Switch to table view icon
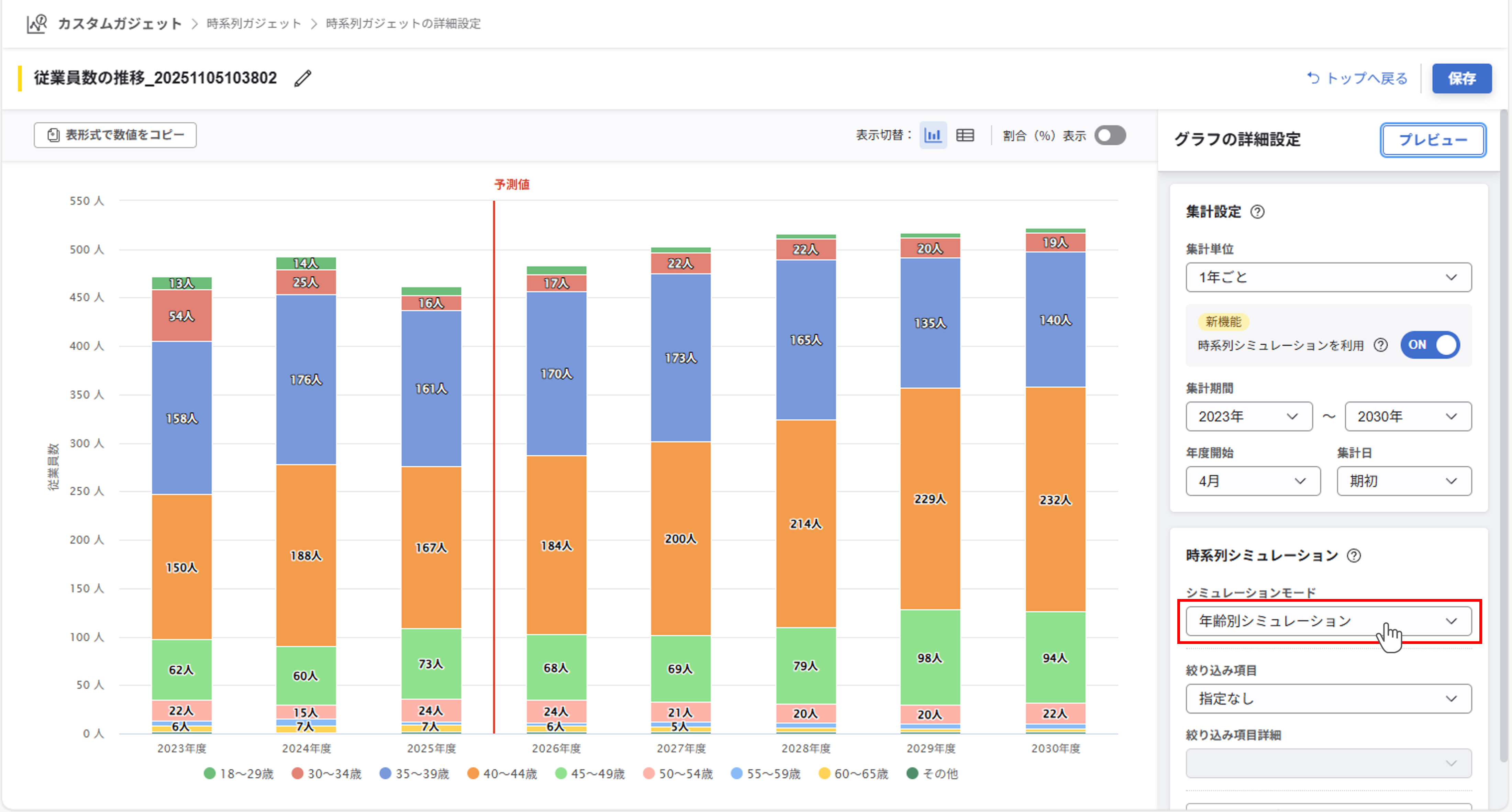The width and height of the screenshot is (1512, 812). point(965,136)
